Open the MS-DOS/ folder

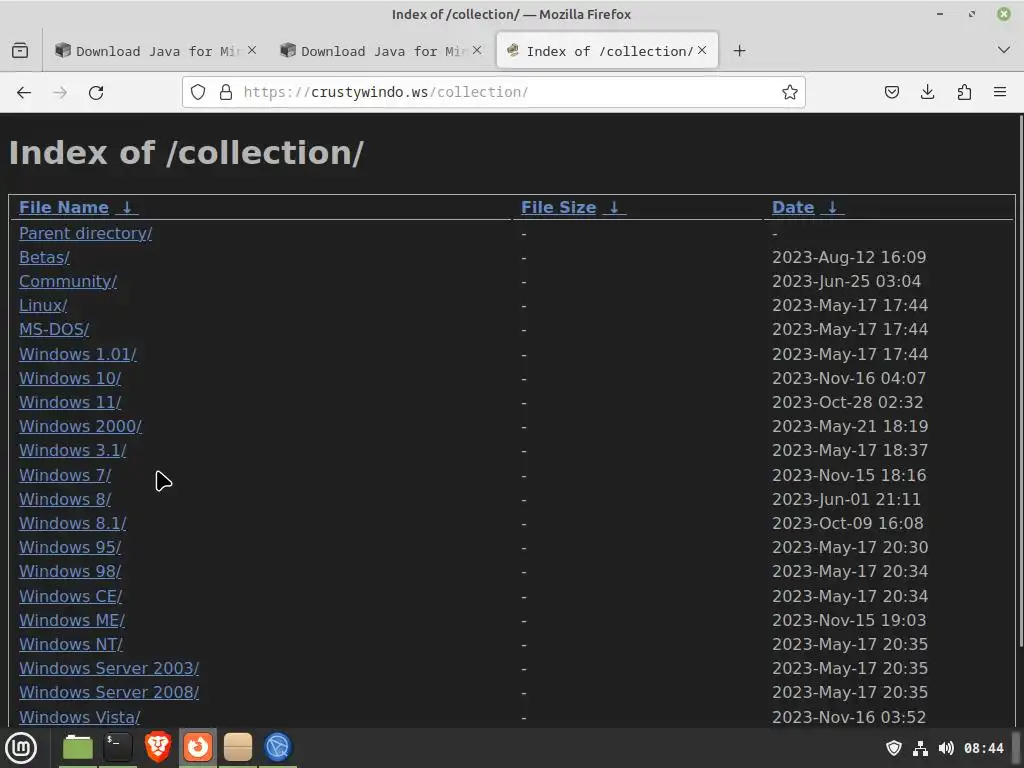tap(54, 329)
